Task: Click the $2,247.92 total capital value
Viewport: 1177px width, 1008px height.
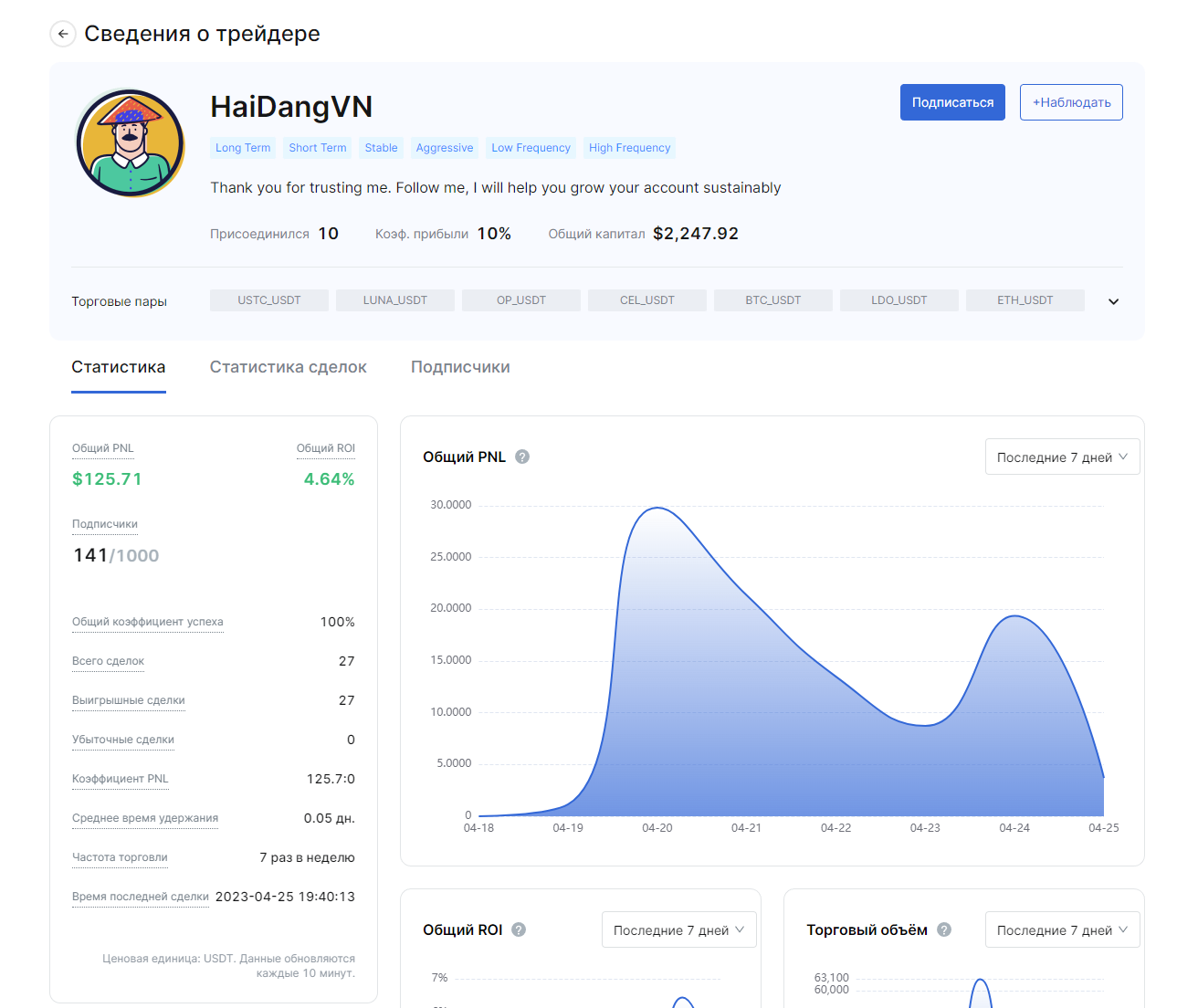Action: [x=696, y=234]
